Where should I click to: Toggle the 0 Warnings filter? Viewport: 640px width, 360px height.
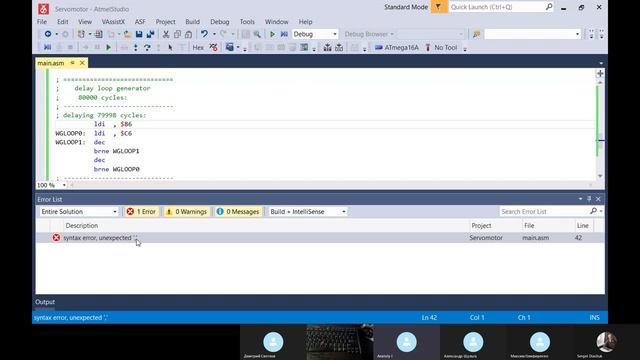pyautogui.click(x=186, y=211)
